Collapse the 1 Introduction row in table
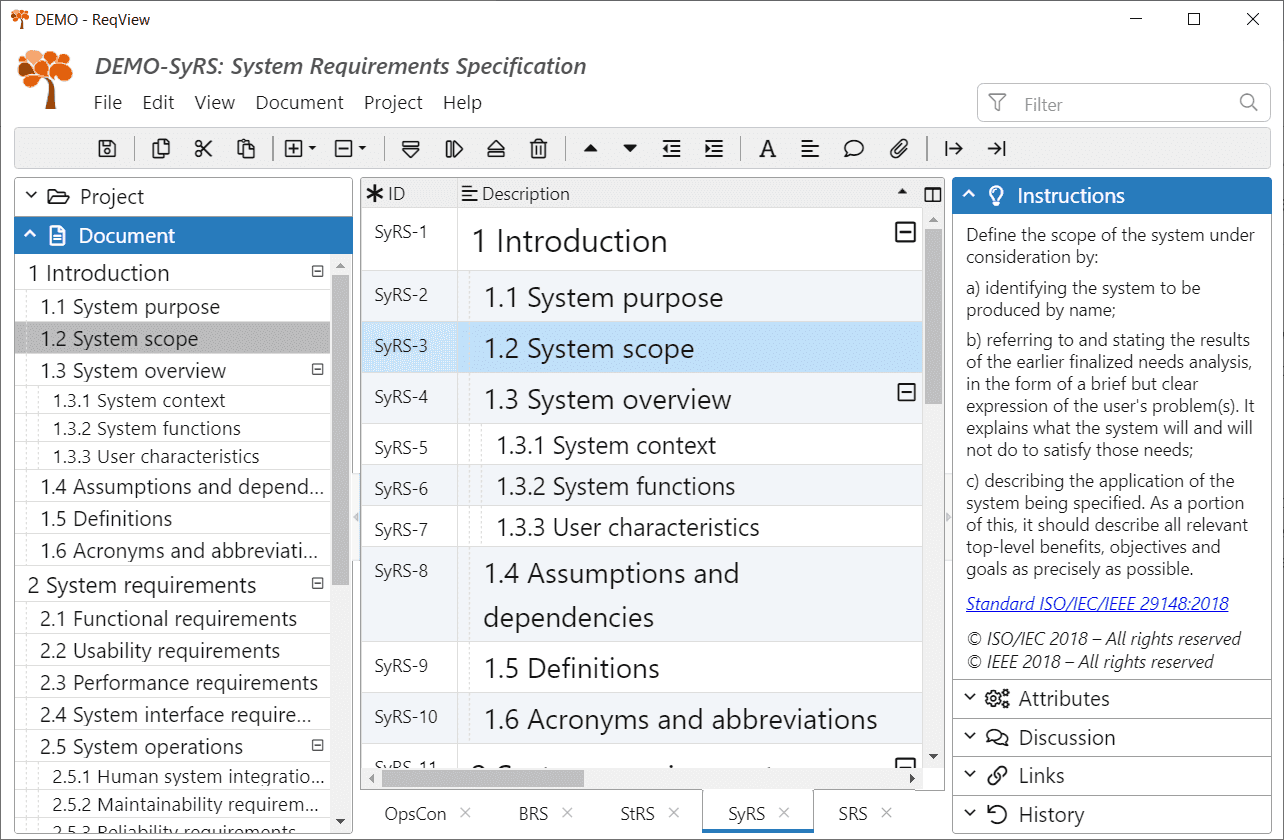The width and height of the screenshot is (1284, 840). coord(905,233)
